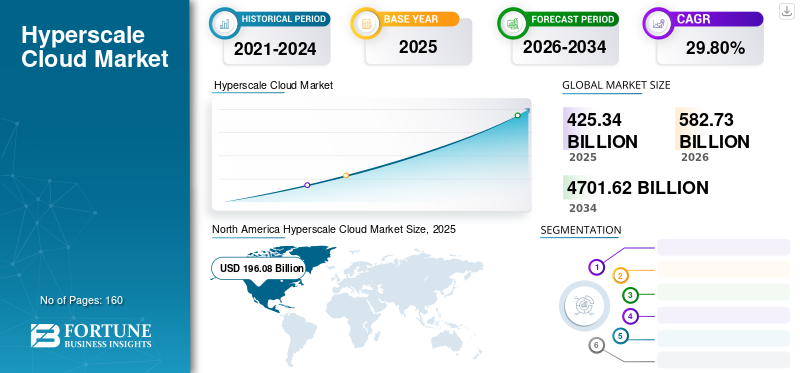
Task: Click the purple data point on chart
Action: [307, 185]
